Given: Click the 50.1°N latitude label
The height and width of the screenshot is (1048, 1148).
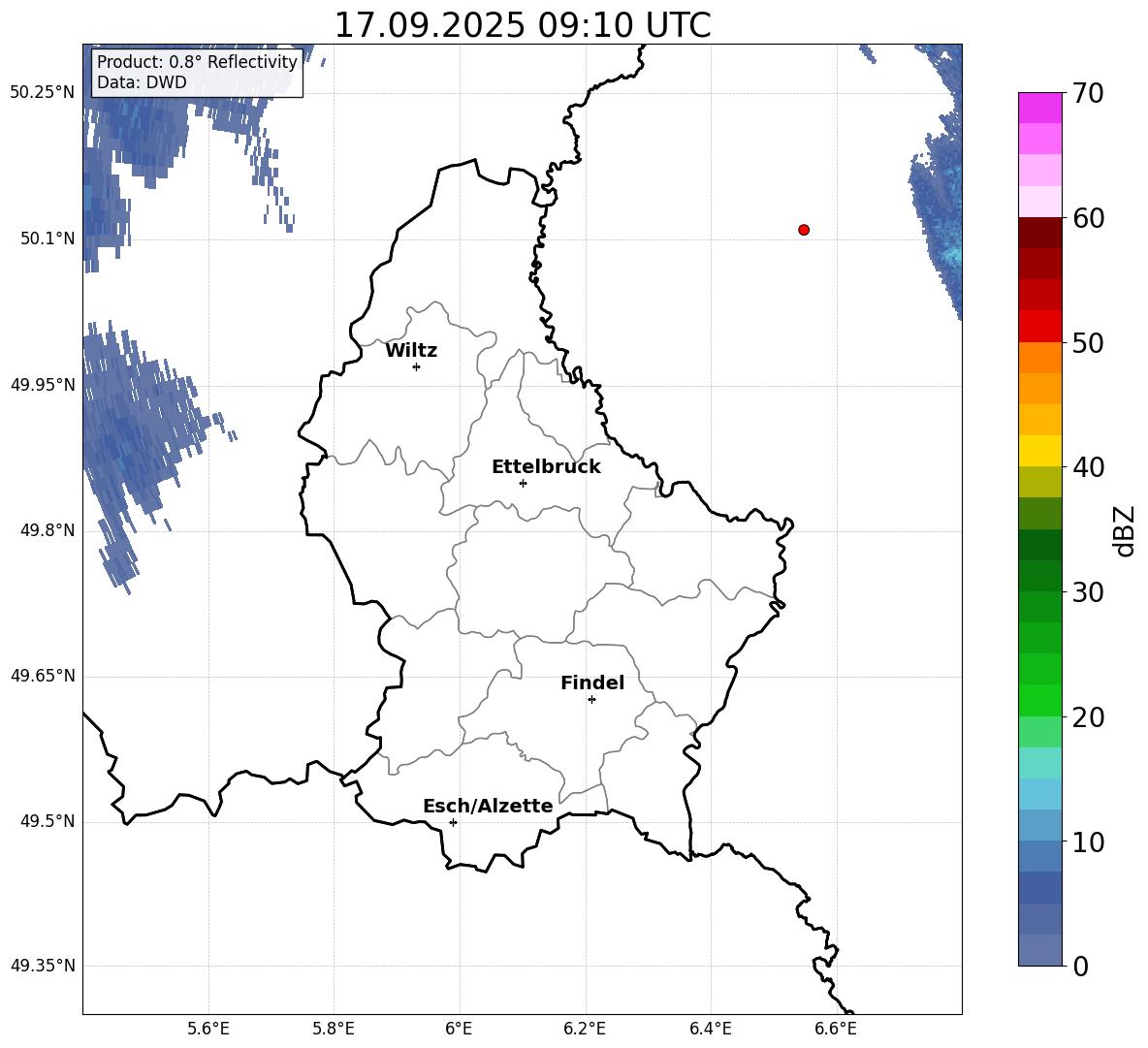Looking at the screenshot, I should (x=48, y=238).
